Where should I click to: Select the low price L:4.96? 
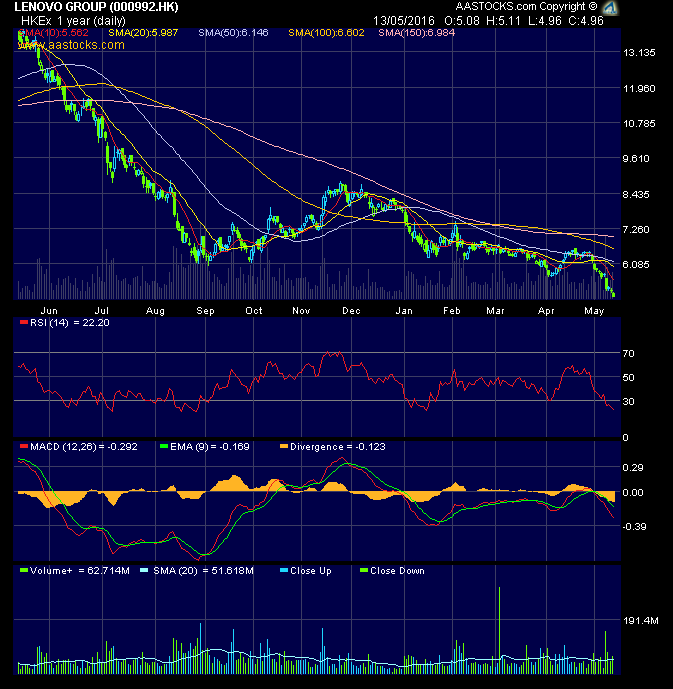coord(545,21)
